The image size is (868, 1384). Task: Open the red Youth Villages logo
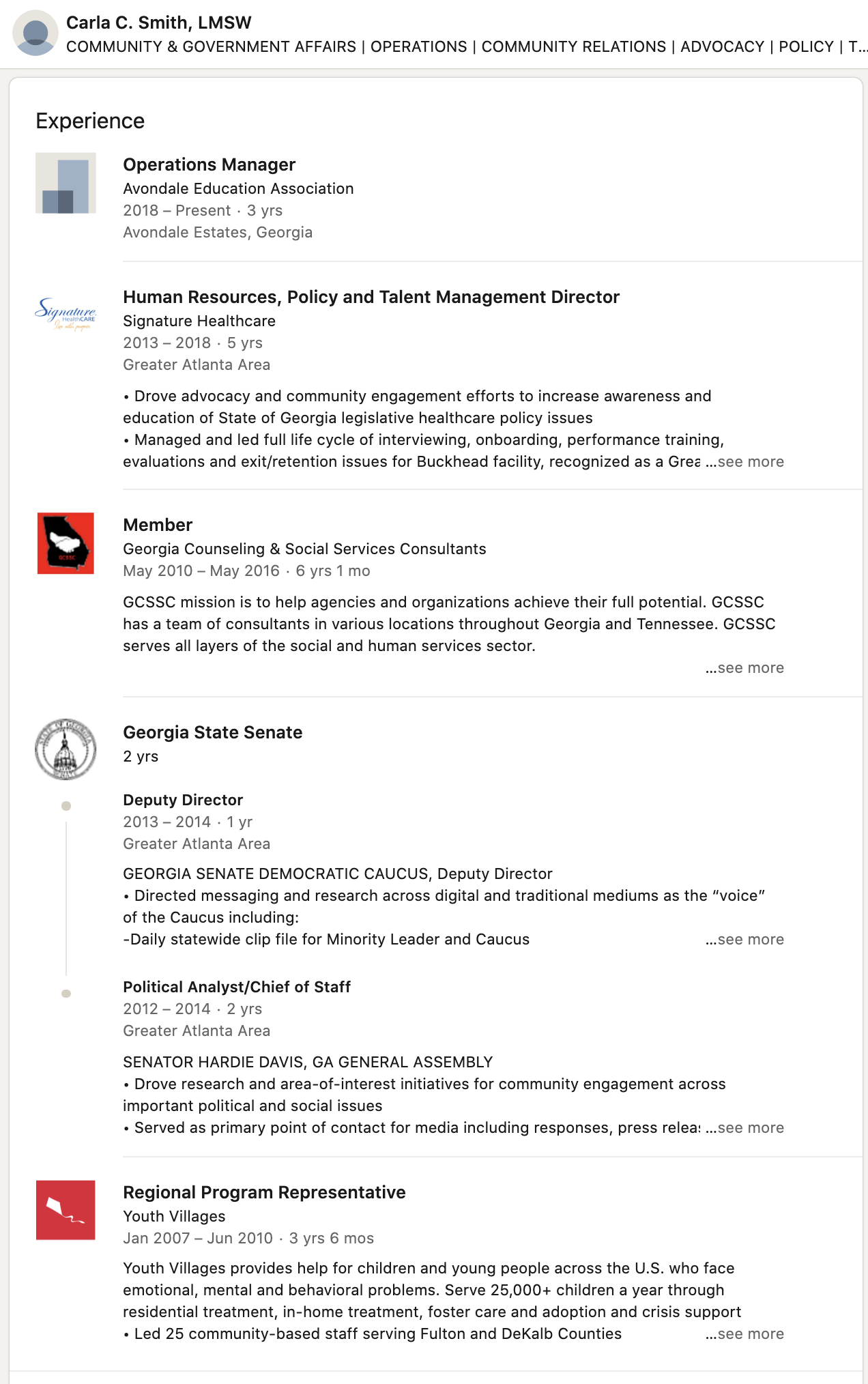[66, 1210]
